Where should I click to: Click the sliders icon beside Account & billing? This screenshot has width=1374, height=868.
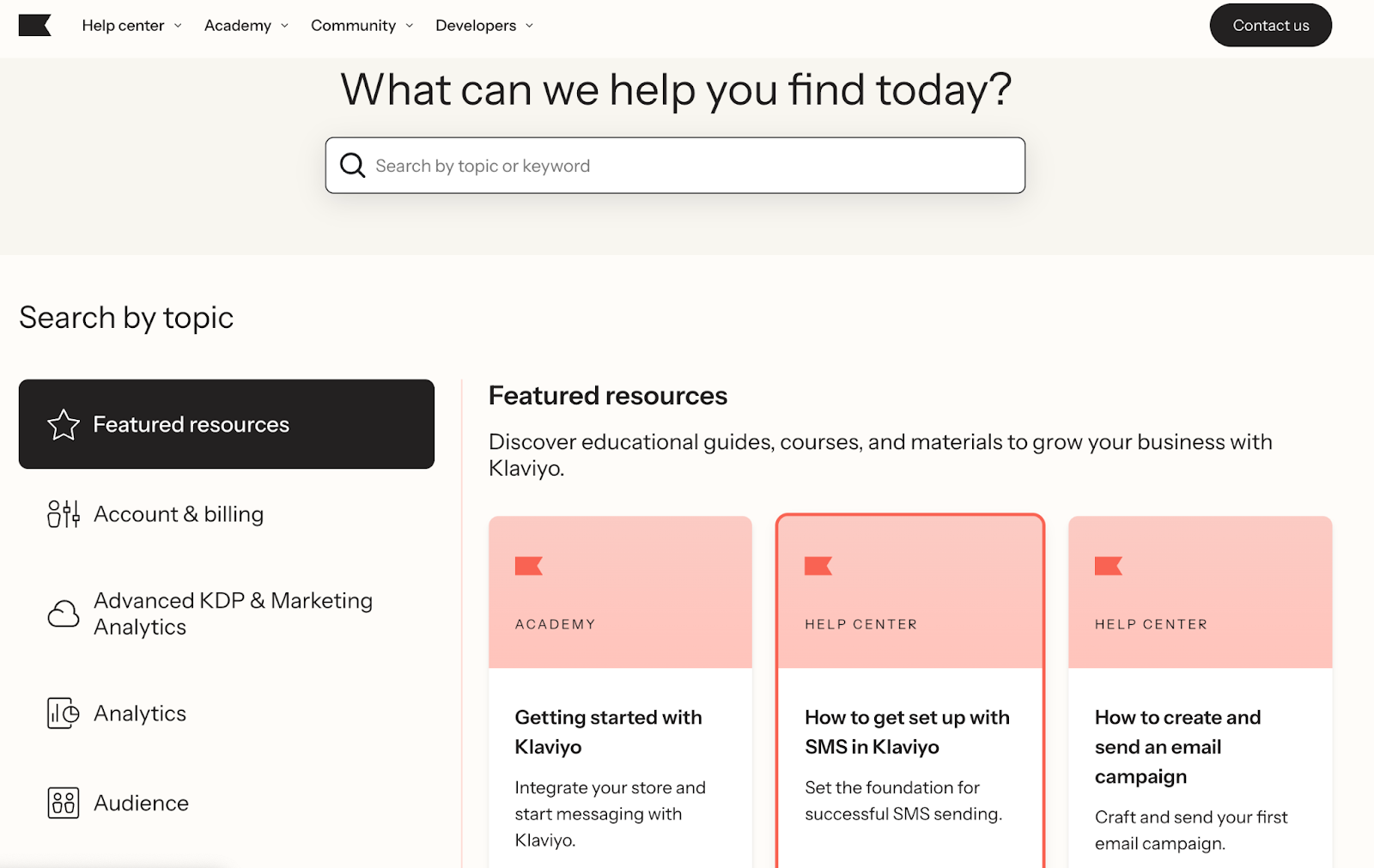pyautogui.click(x=64, y=513)
